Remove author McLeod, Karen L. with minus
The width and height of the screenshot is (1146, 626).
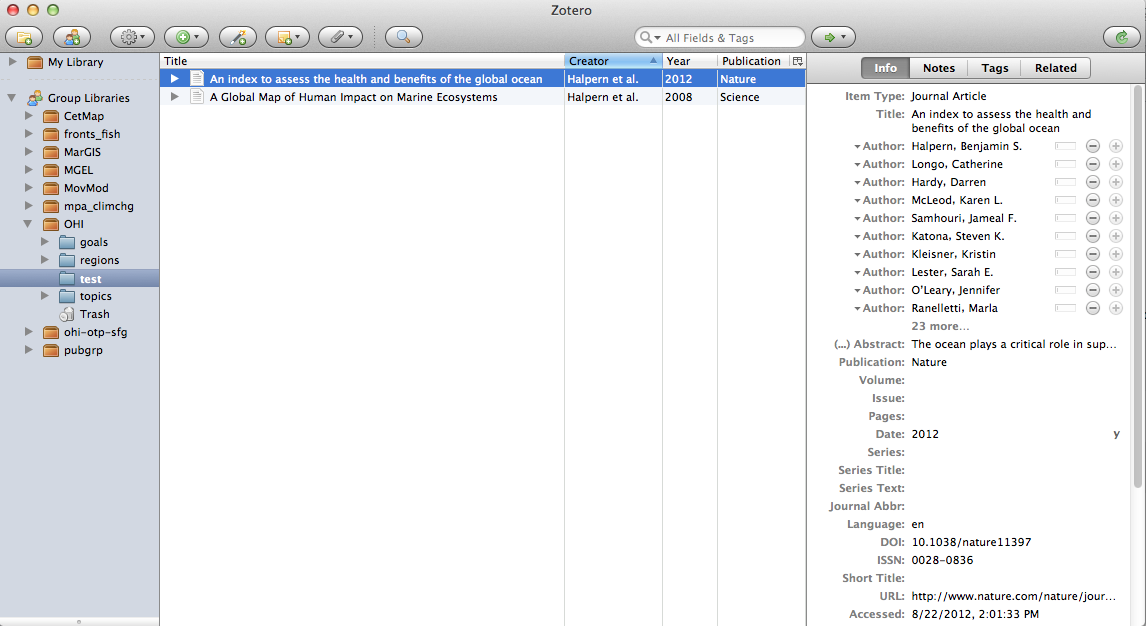[x=1093, y=200]
